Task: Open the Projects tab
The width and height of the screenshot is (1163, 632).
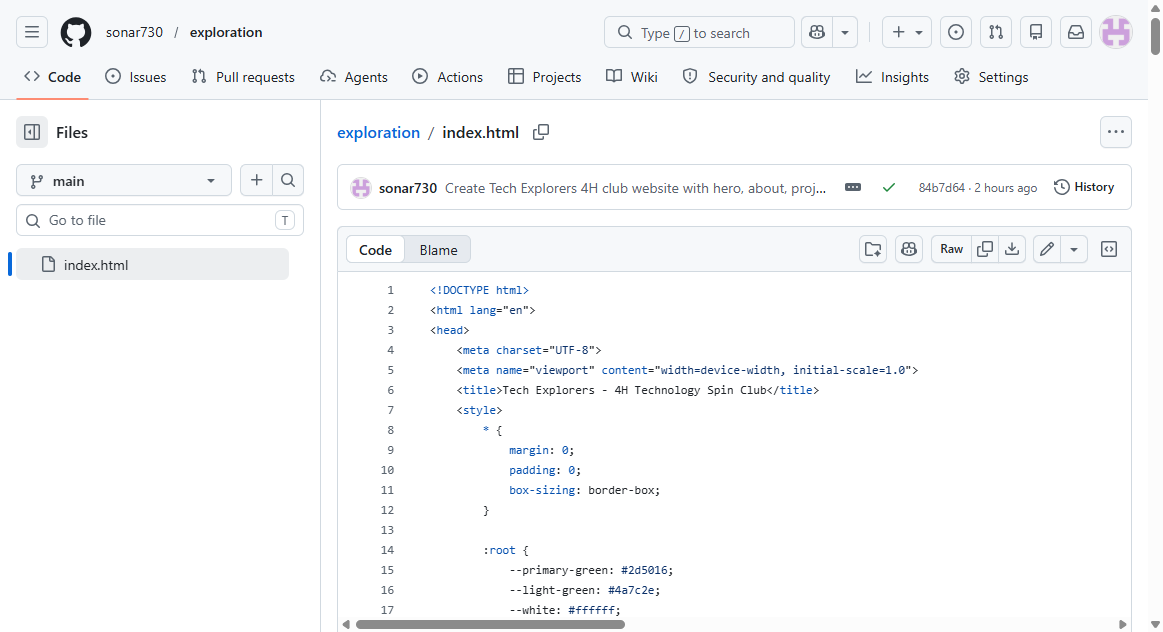Action: [544, 77]
